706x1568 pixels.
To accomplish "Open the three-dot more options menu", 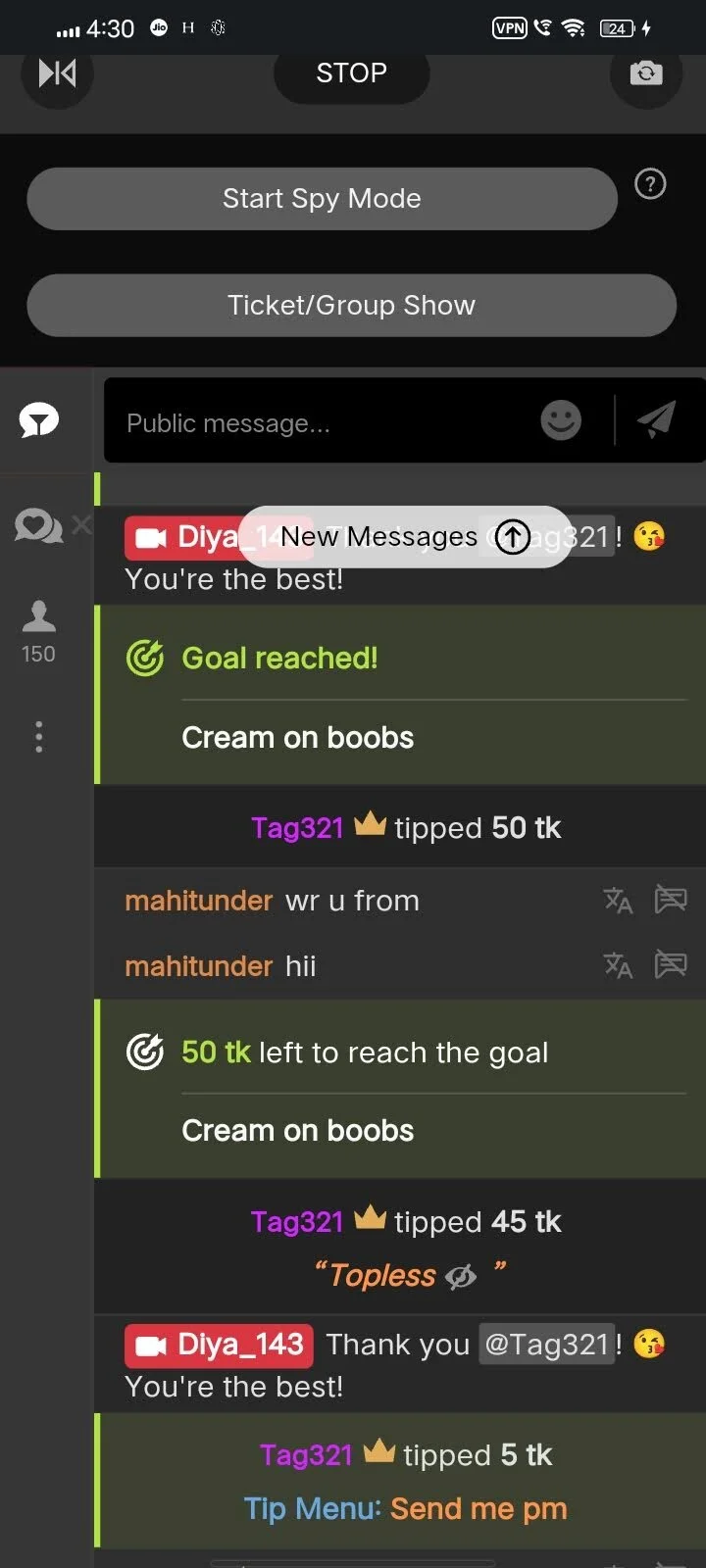I will [x=39, y=737].
